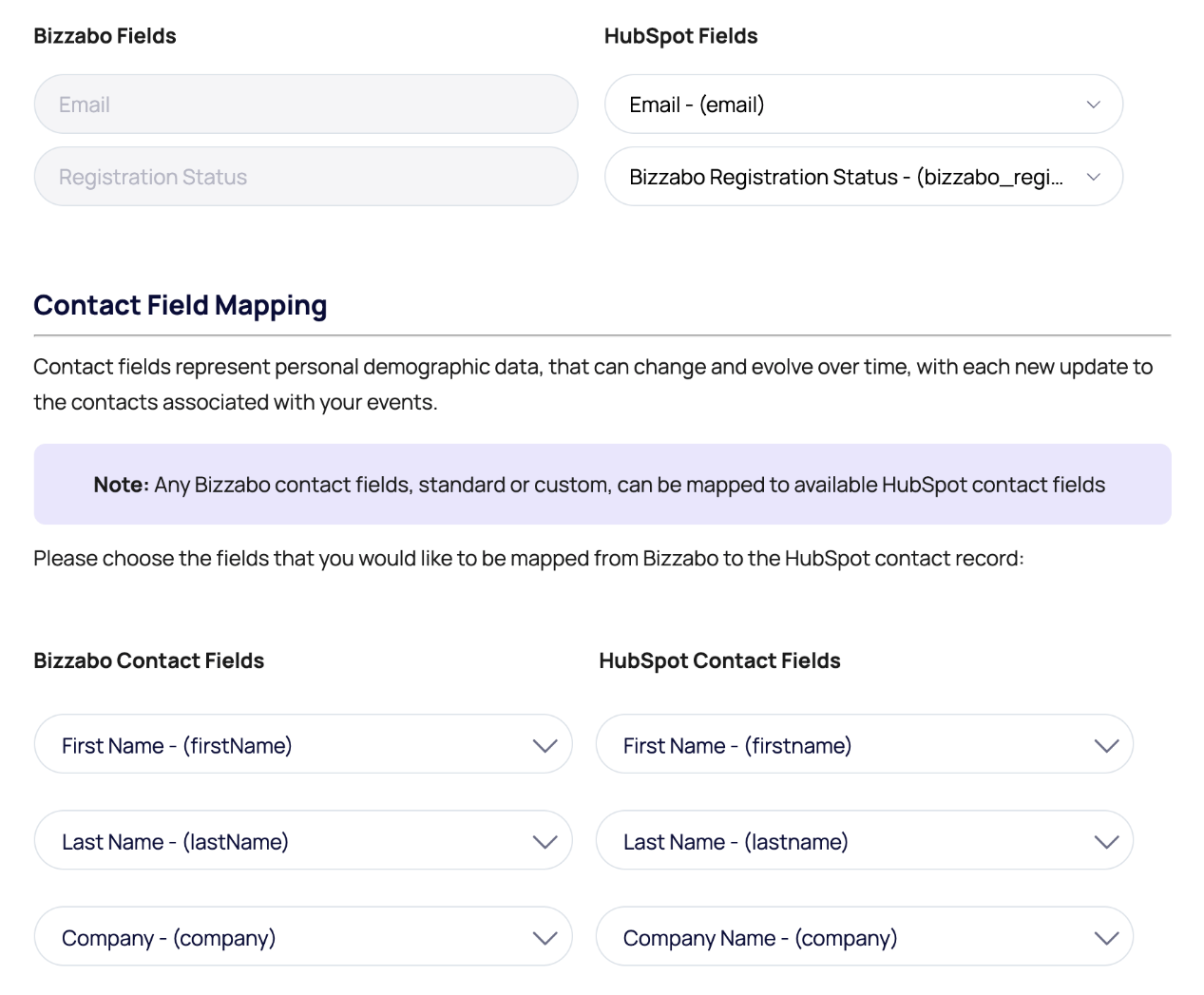Image resolution: width=1204 pixels, height=995 pixels.
Task: Click the disabled Registration Status field
Action: click(306, 177)
